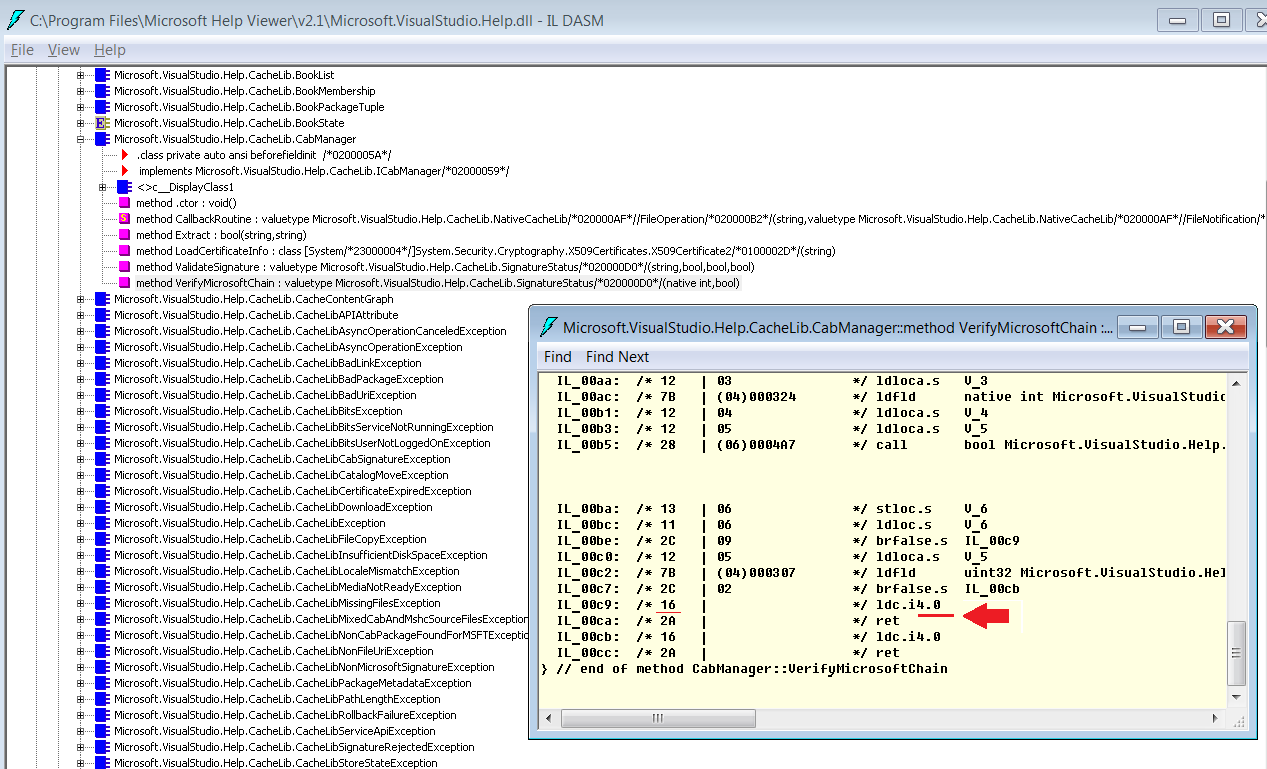Open the Help menu
Screen dimensions: 1267x769
[110, 50]
